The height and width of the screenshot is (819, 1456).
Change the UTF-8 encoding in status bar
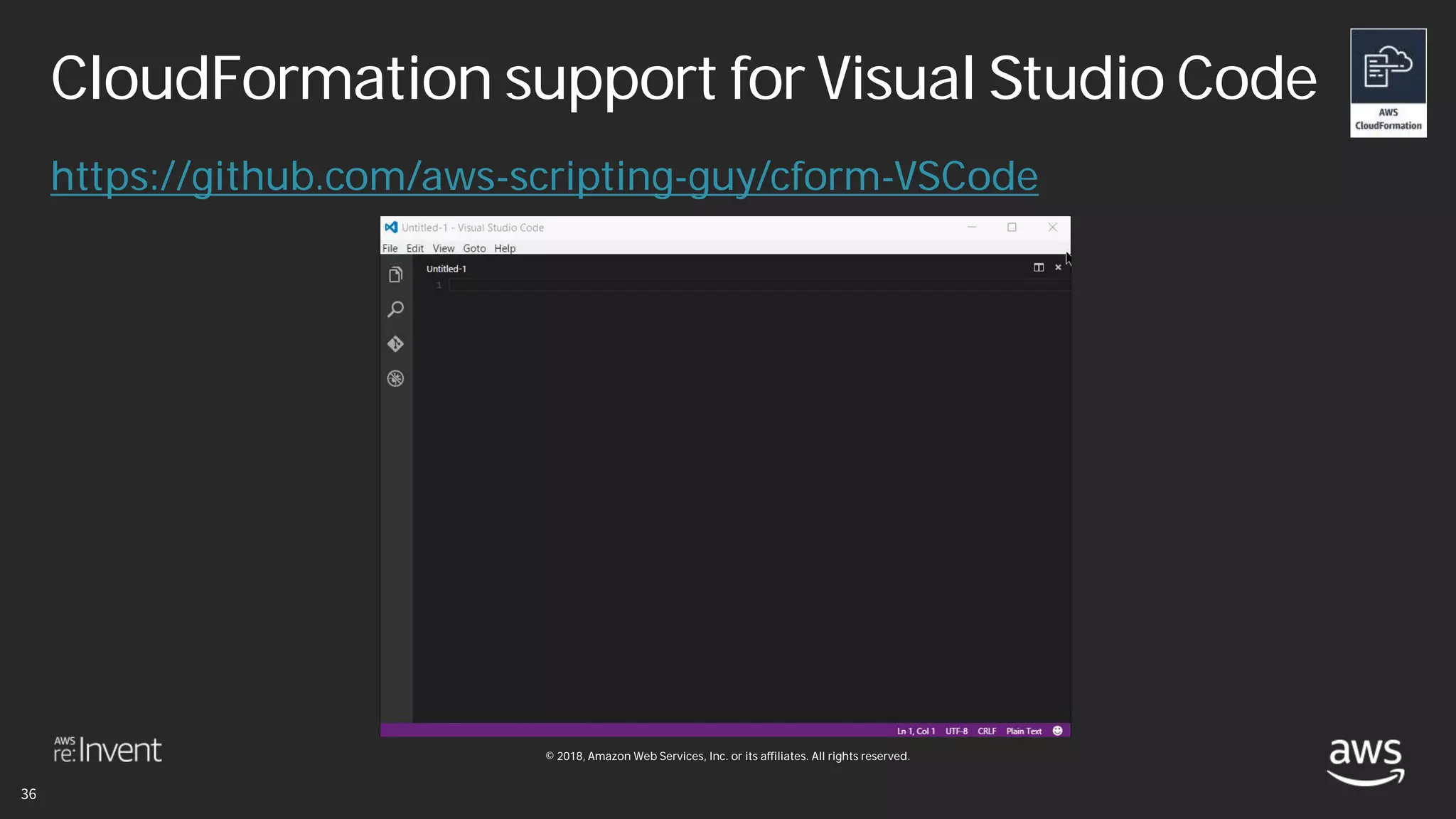956,731
